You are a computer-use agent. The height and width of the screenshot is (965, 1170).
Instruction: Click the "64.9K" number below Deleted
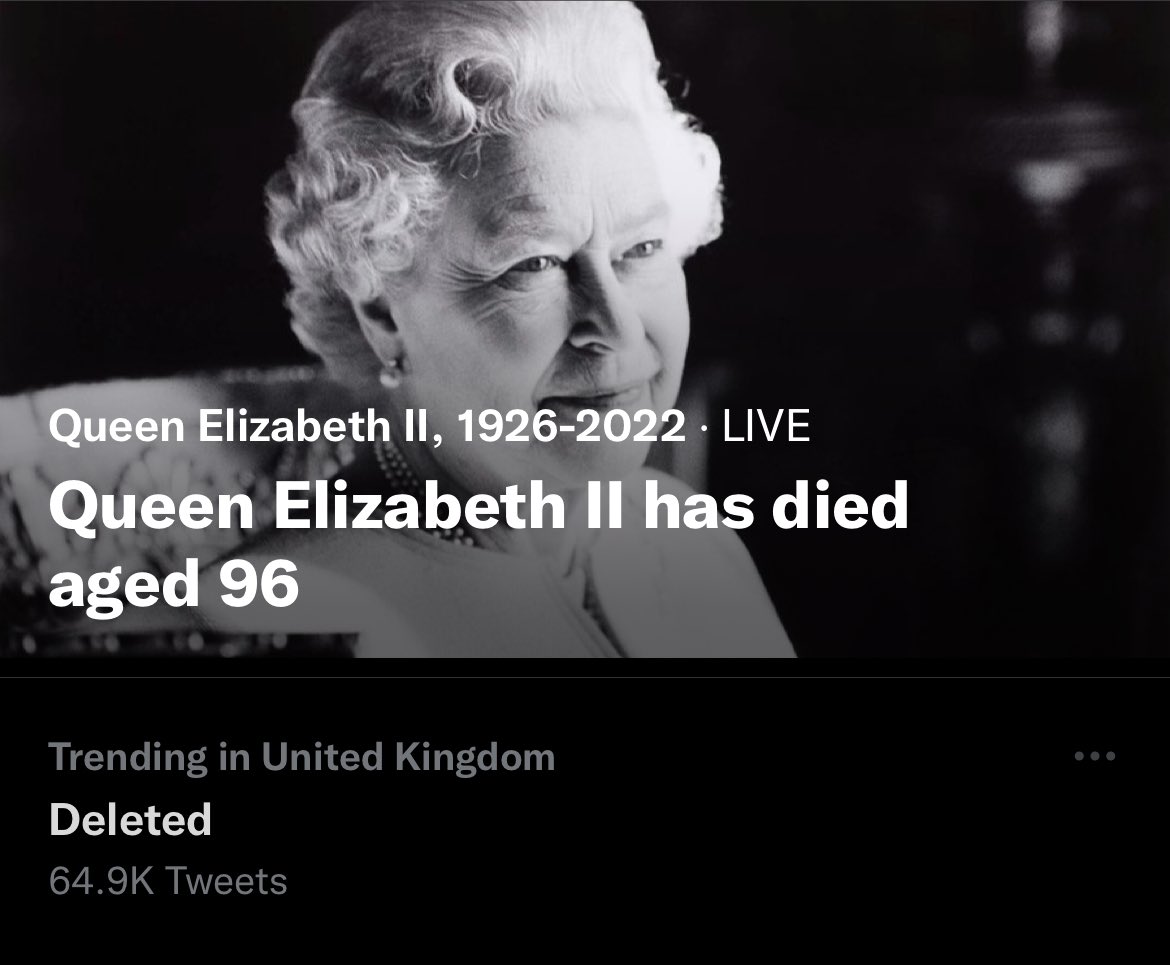click(x=102, y=881)
